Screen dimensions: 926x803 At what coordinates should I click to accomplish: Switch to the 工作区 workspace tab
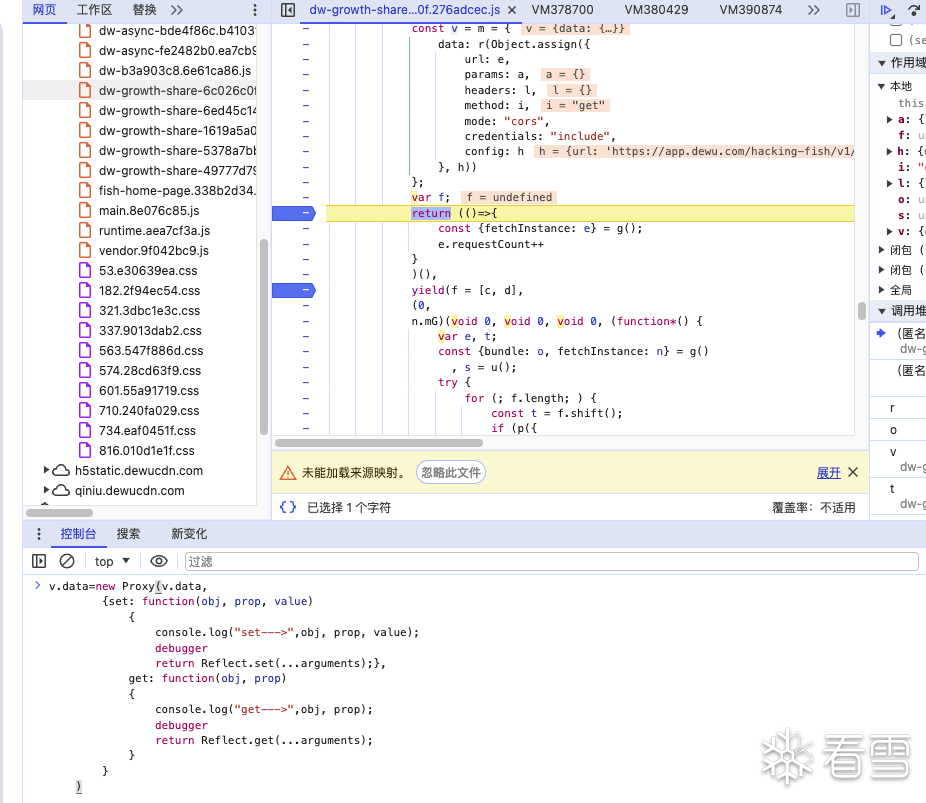pyautogui.click(x=94, y=10)
